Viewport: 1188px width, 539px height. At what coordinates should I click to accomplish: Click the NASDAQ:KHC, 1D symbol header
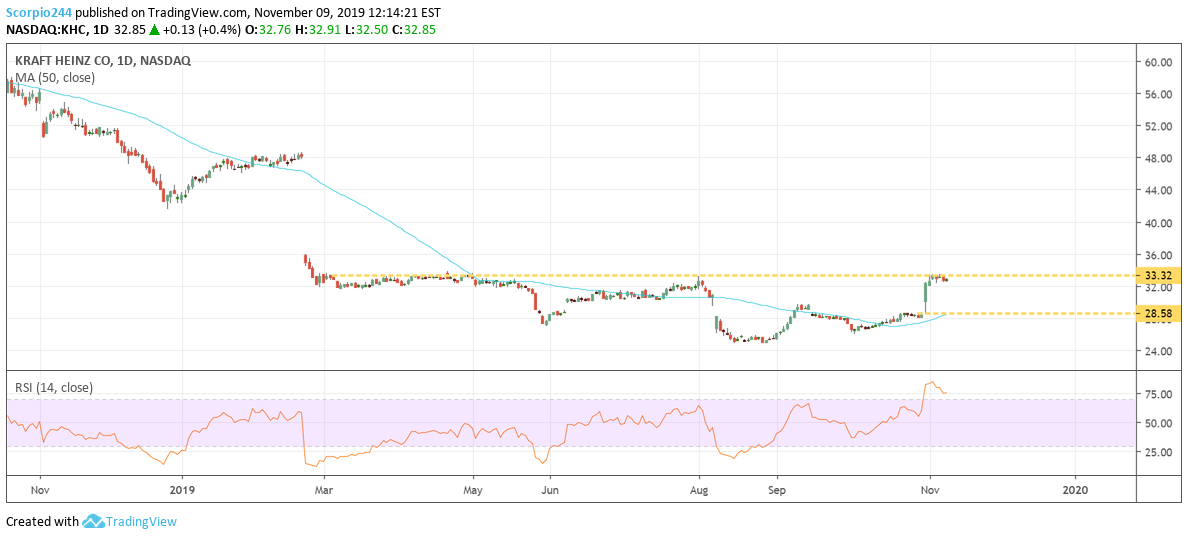[58, 30]
